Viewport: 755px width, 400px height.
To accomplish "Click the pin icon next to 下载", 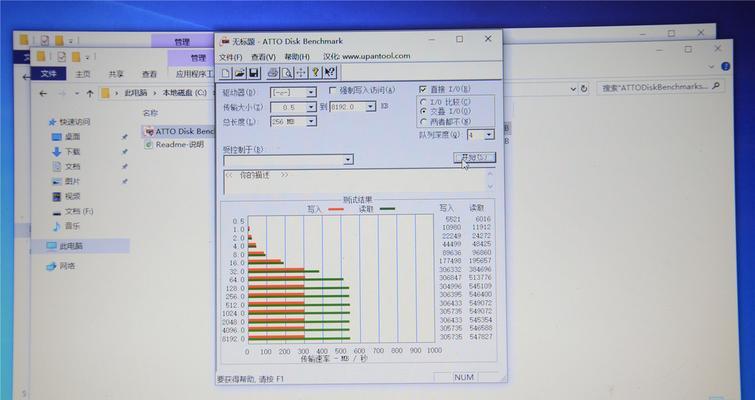I will click(x=125, y=152).
